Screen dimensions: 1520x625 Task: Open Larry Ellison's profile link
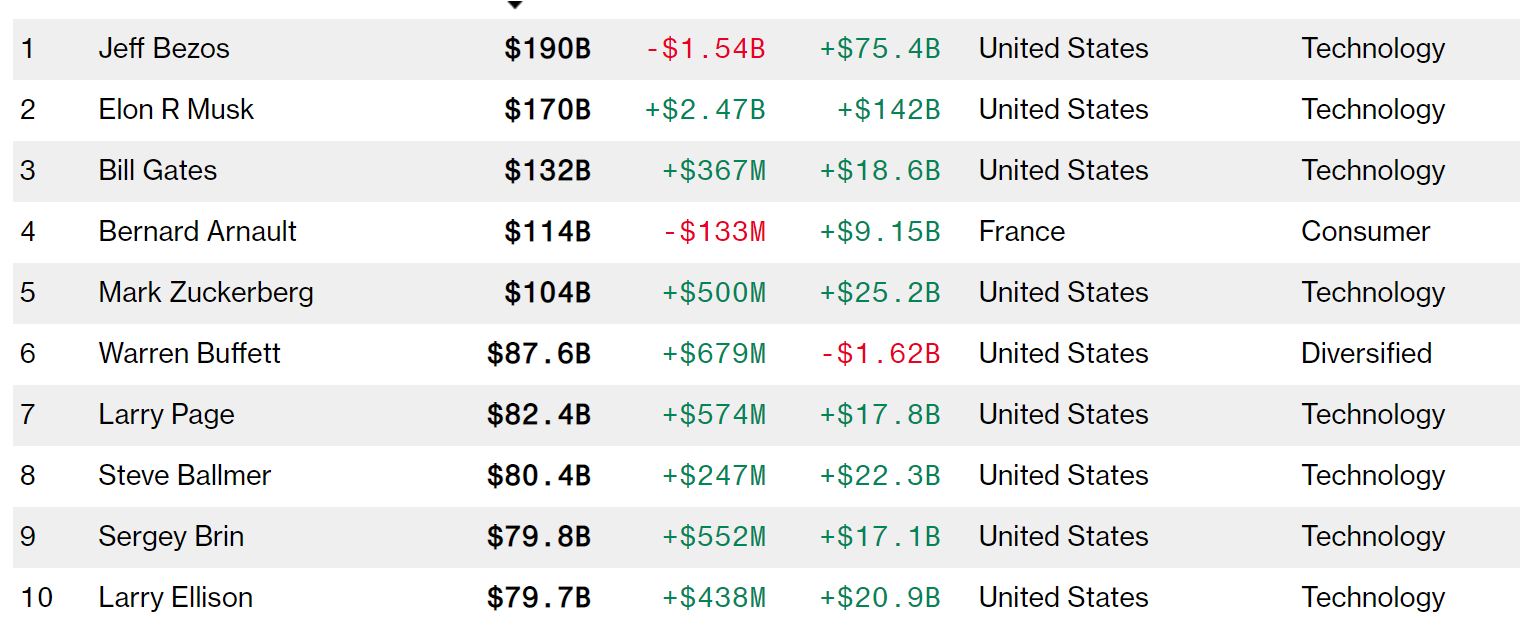click(x=175, y=597)
